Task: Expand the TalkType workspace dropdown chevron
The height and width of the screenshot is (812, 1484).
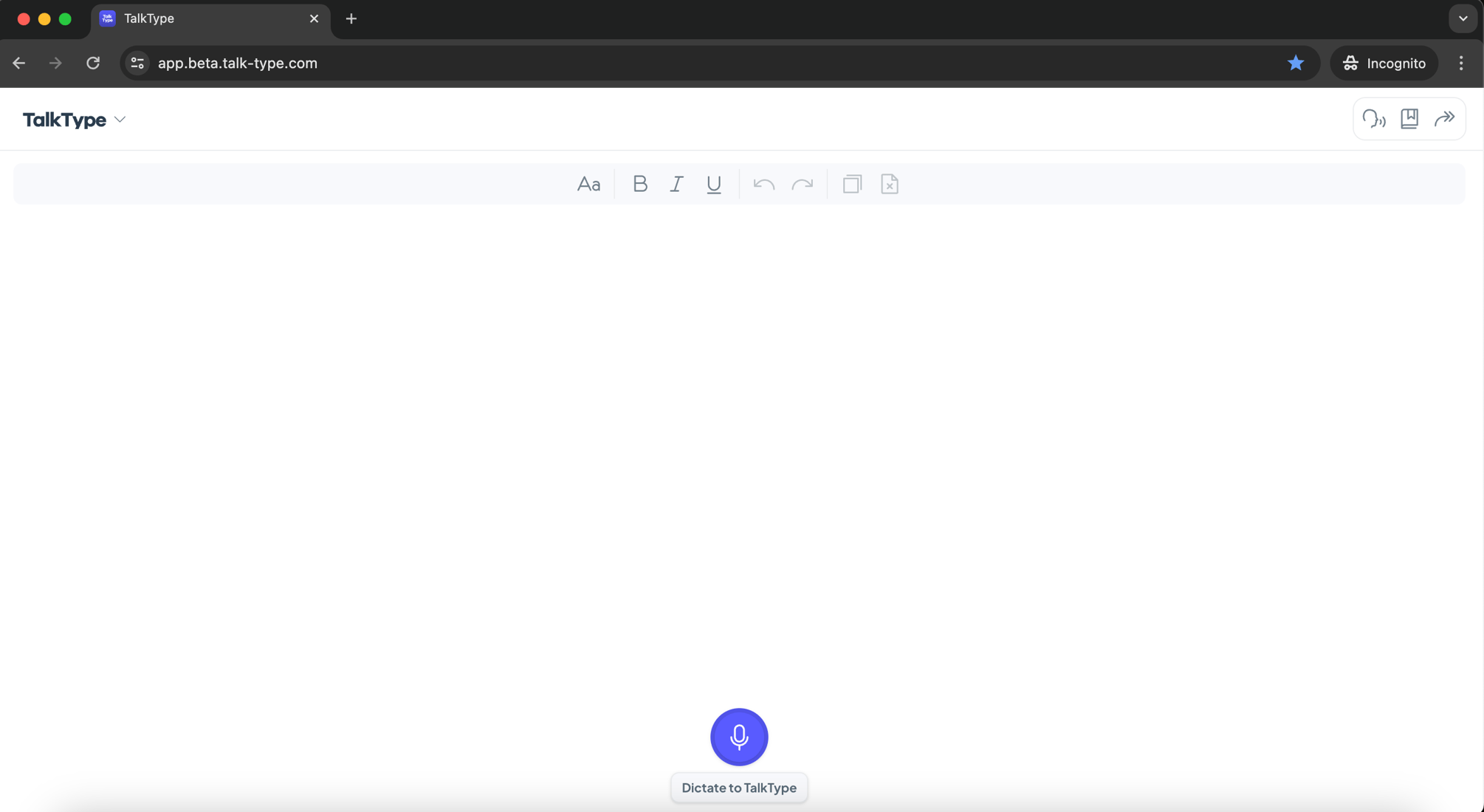Action: [121, 119]
